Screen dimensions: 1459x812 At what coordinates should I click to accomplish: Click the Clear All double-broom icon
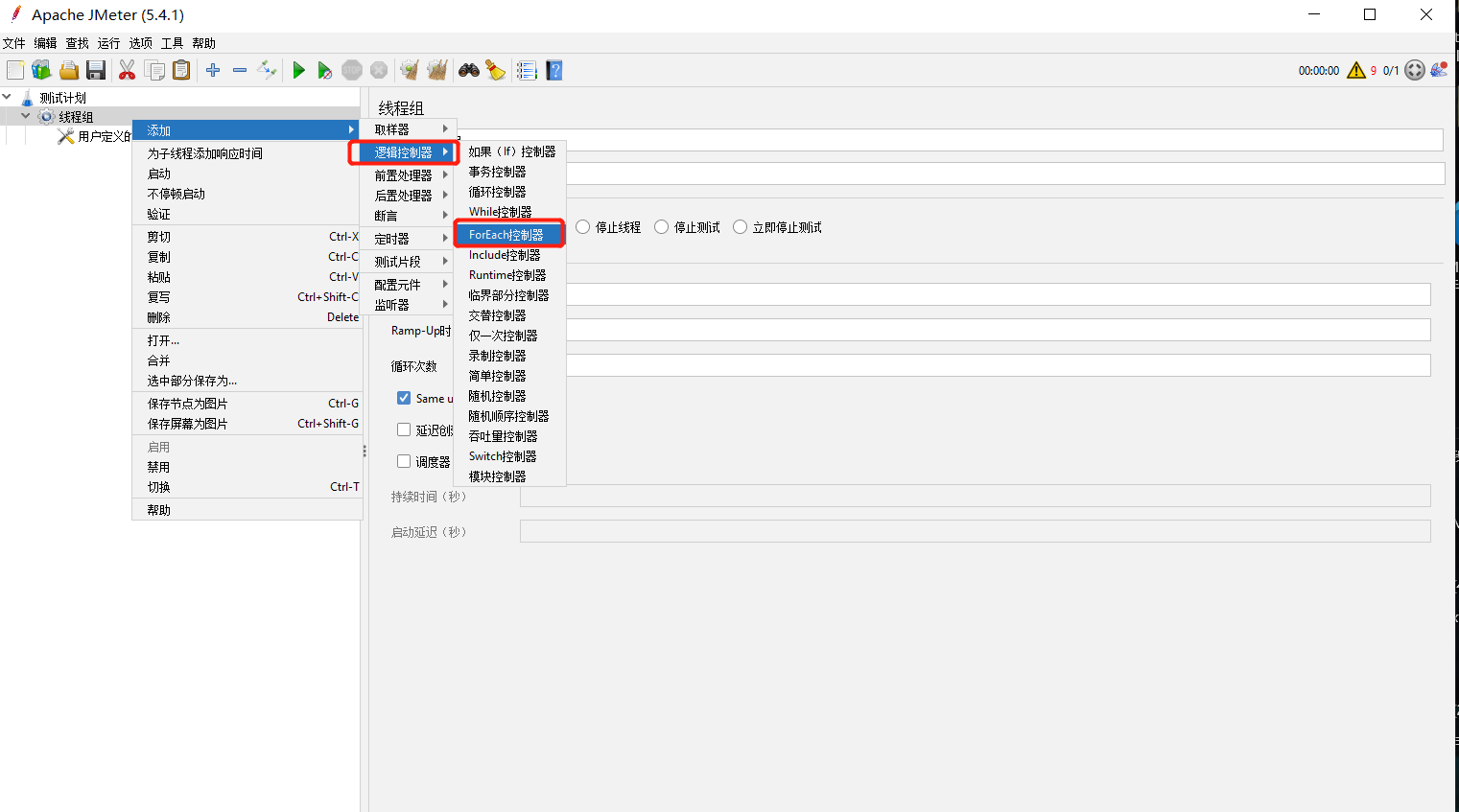pos(437,70)
